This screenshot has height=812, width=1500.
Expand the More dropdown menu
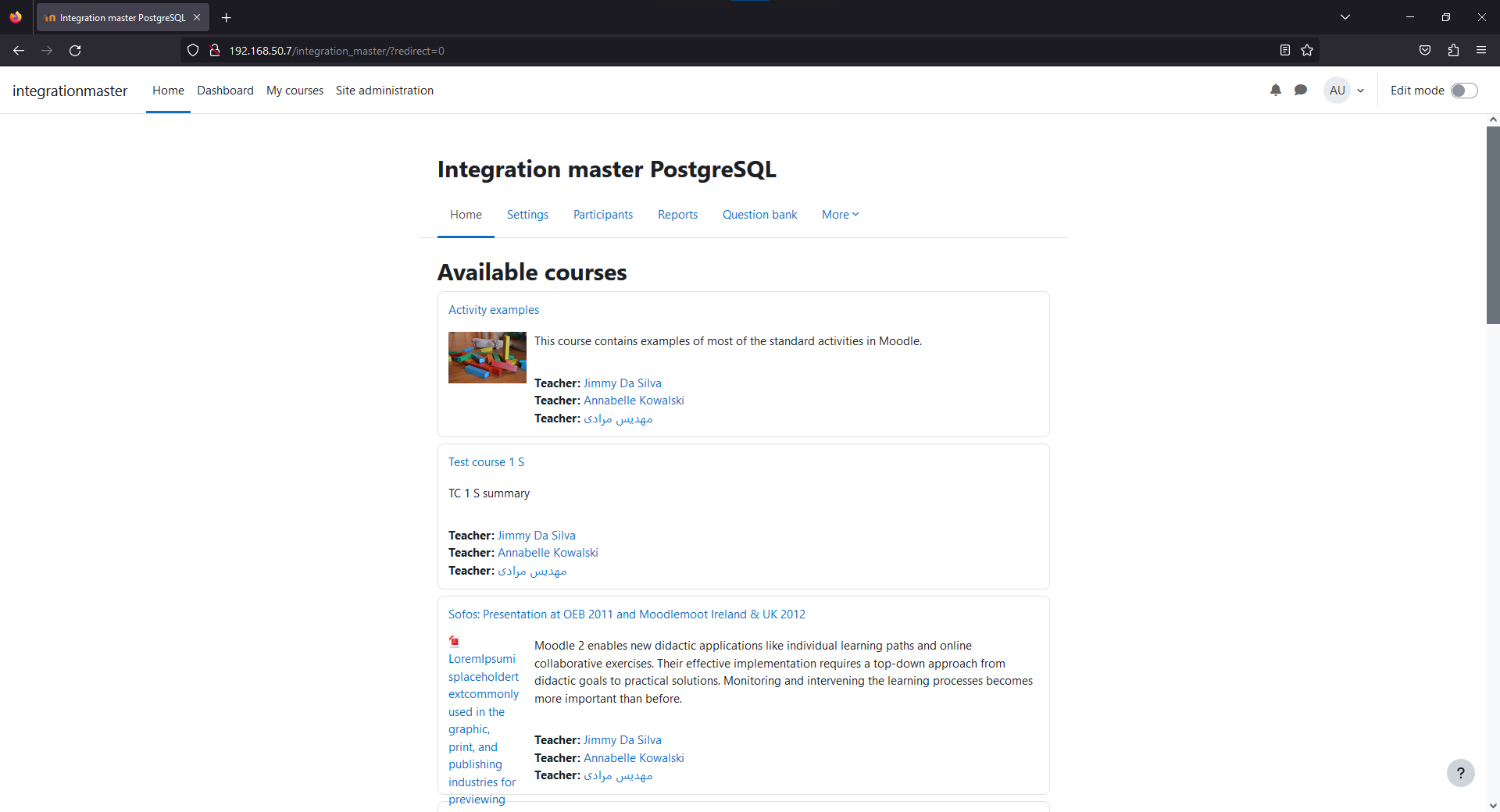840,215
